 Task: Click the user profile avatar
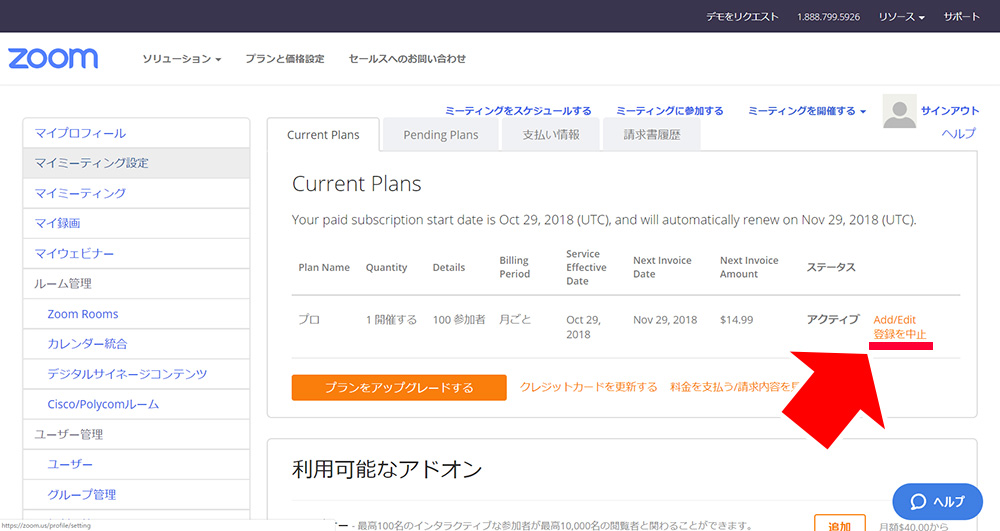pos(899,112)
